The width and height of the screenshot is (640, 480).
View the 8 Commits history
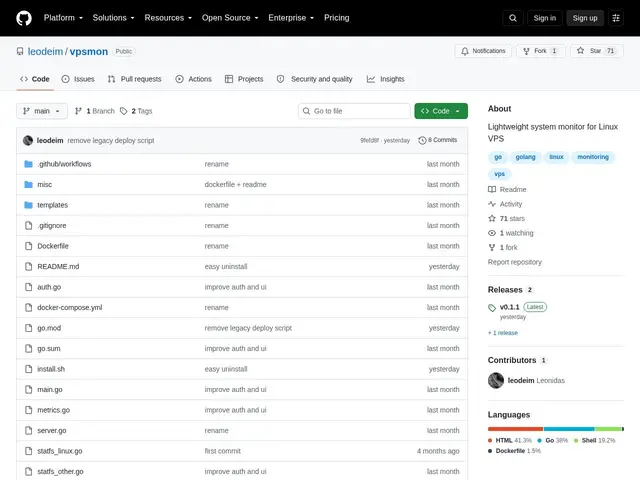[438, 140]
